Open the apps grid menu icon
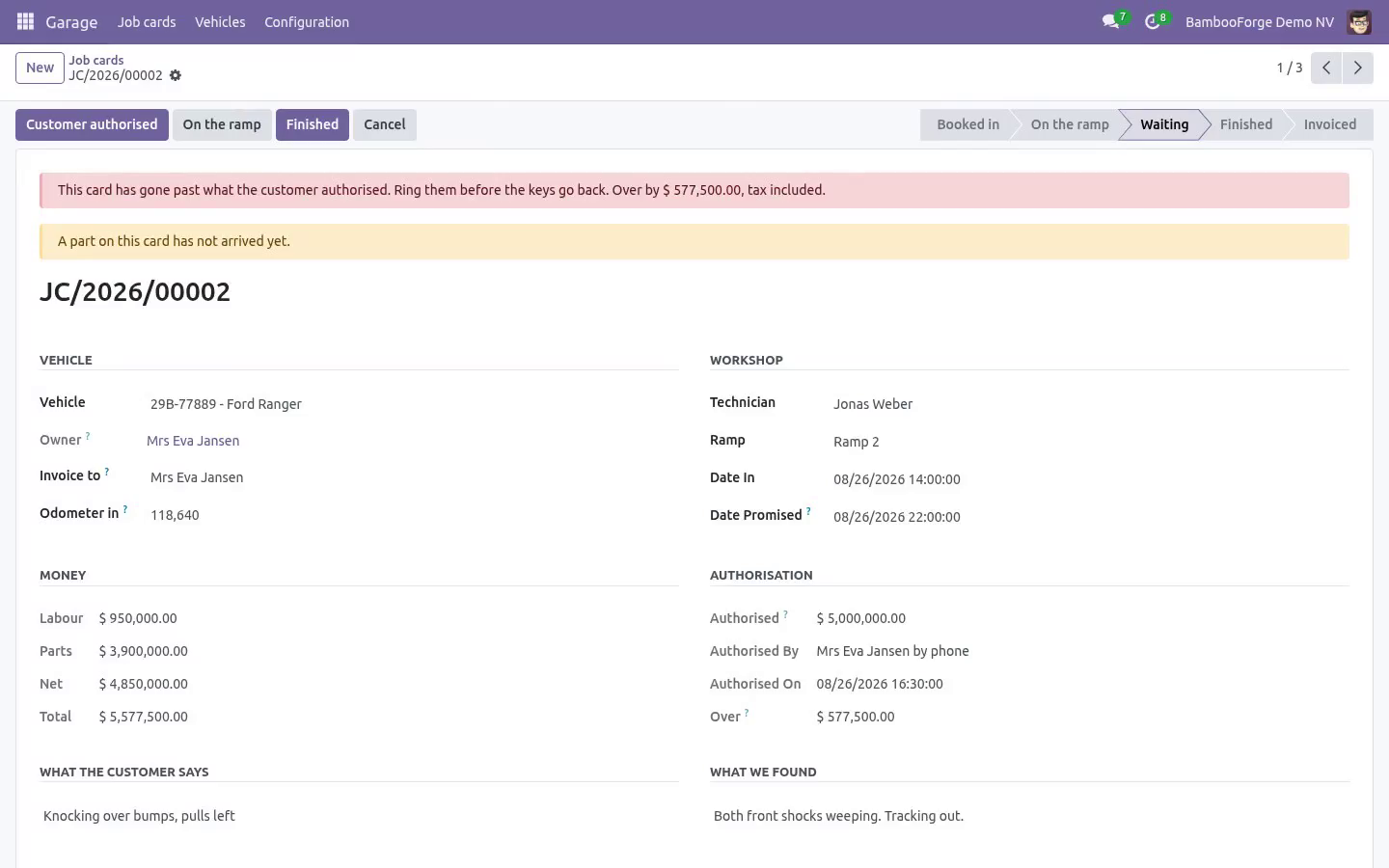Viewport: 1389px width, 868px height. [x=25, y=21]
